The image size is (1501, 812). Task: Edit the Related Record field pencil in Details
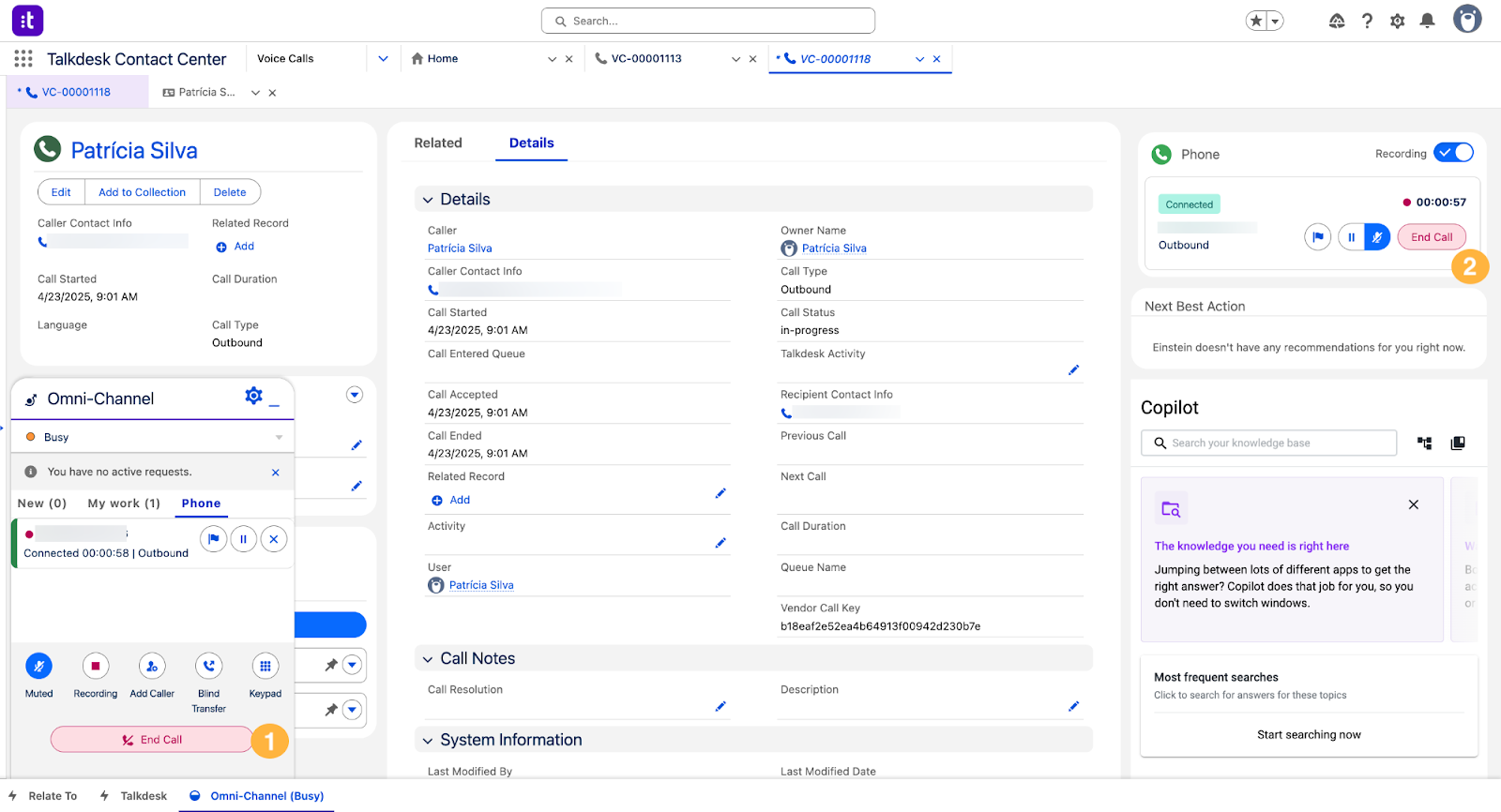tap(720, 493)
